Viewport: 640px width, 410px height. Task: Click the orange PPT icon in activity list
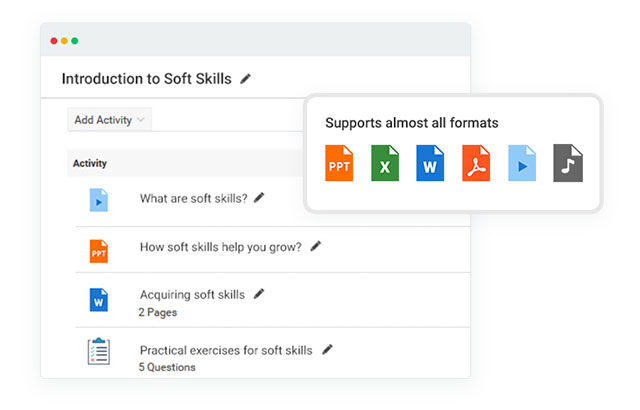tap(98, 249)
